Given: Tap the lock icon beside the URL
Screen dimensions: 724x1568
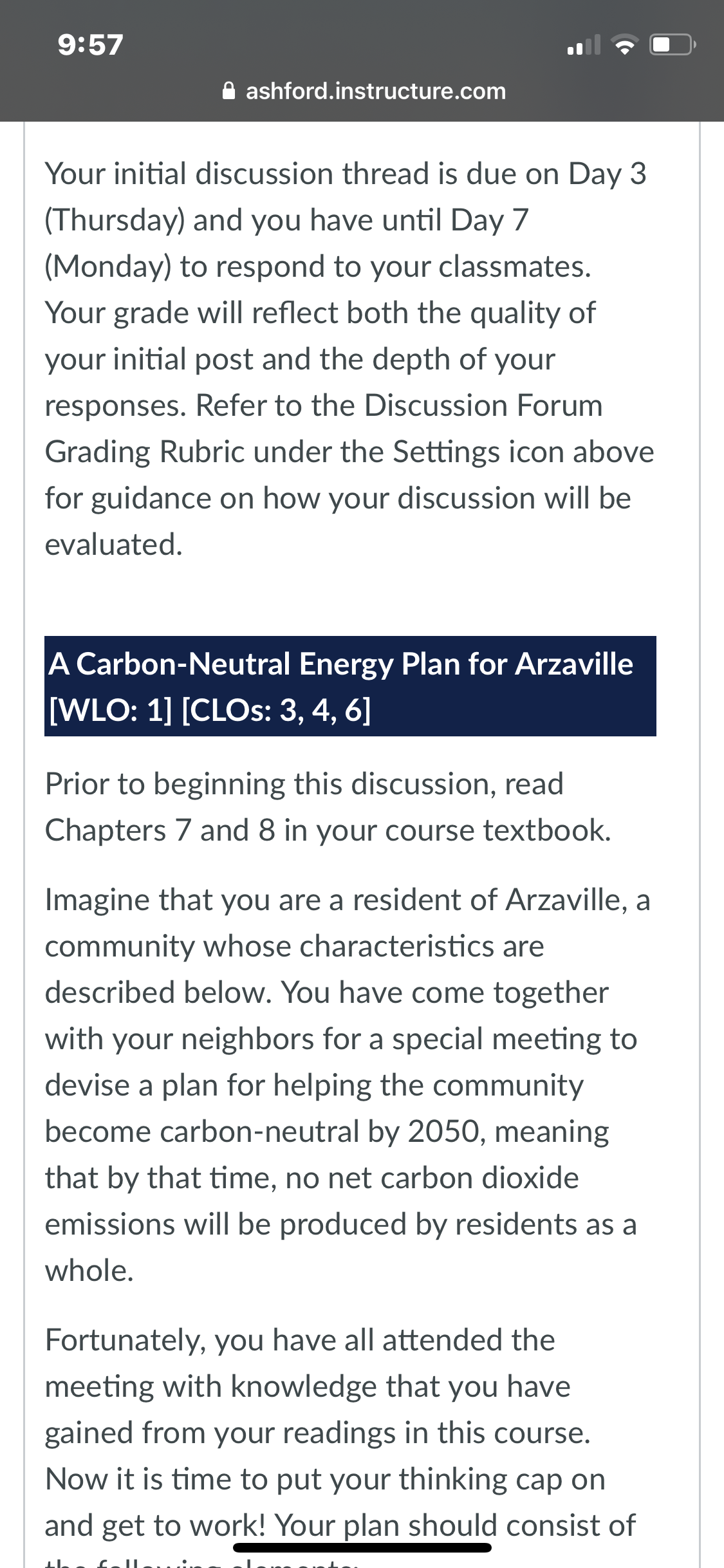Looking at the screenshot, I should point(228,91).
